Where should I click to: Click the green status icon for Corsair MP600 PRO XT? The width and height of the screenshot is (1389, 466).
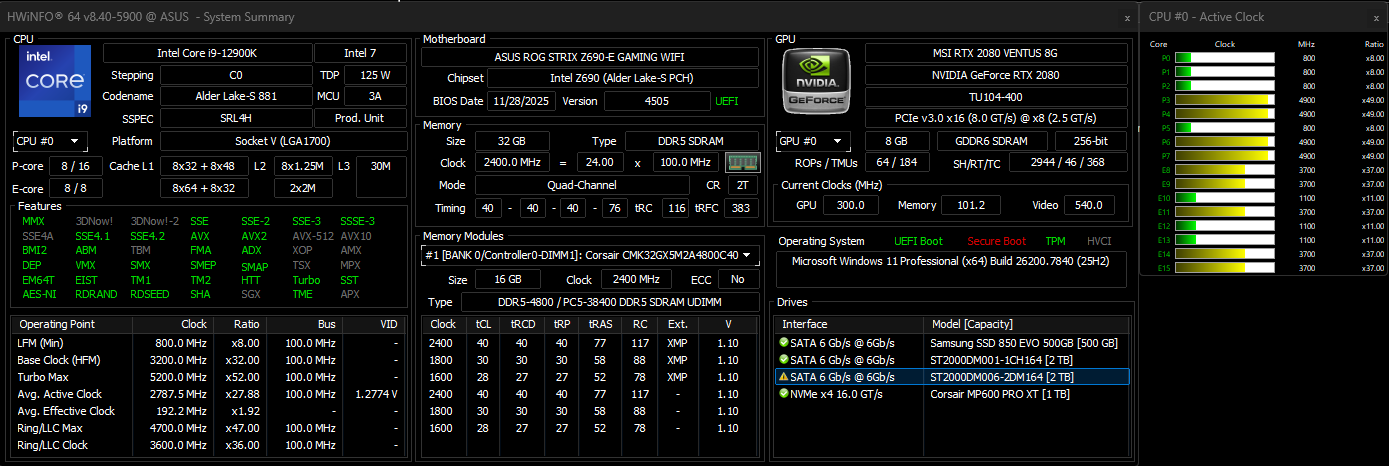pyautogui.click(x=784, y=394)
